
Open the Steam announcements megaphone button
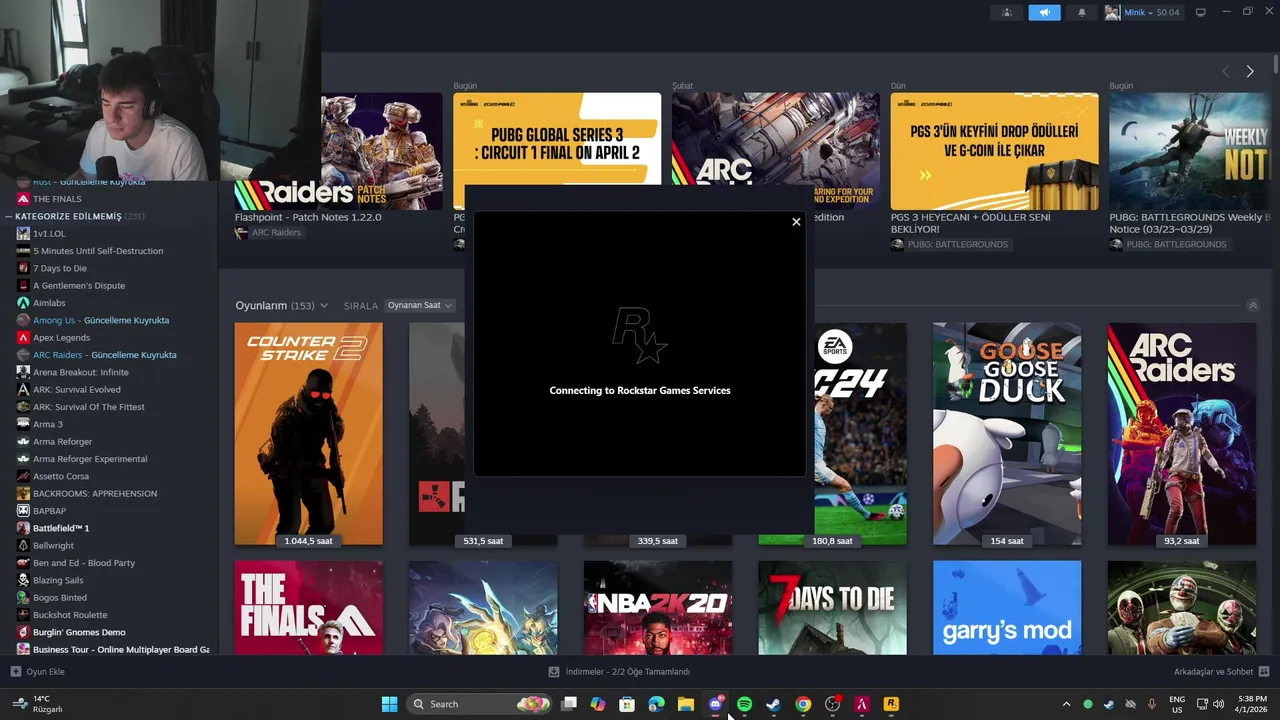[1044, 12]
